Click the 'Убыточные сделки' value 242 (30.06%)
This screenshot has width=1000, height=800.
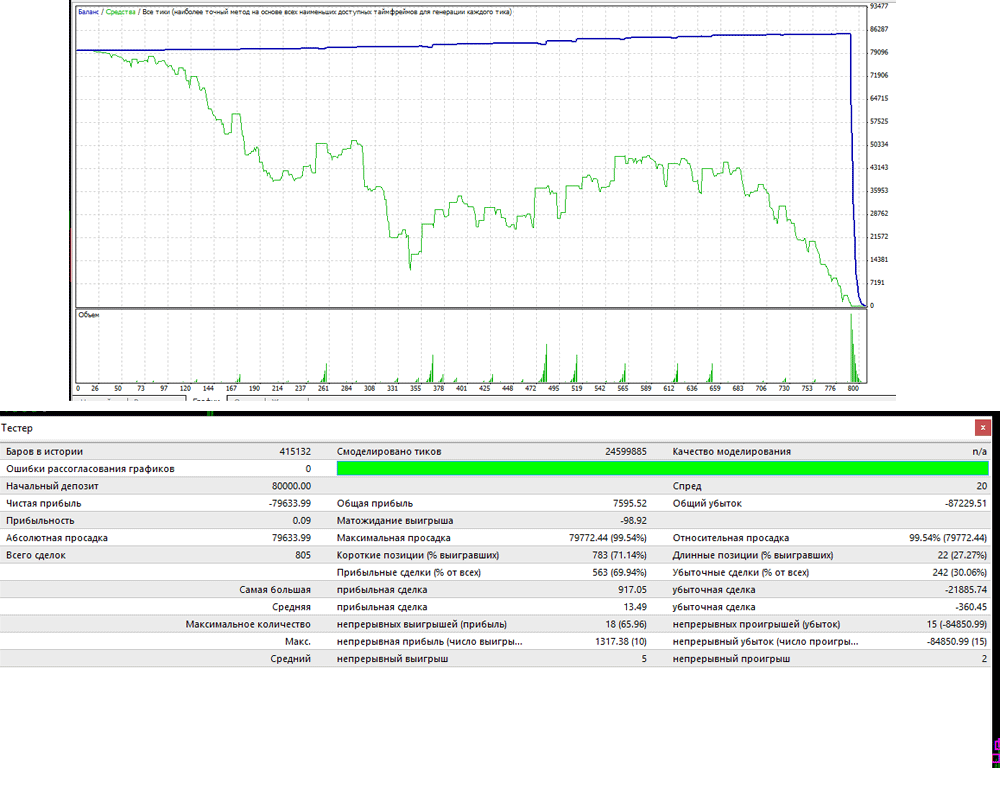[x=960, y=572]
